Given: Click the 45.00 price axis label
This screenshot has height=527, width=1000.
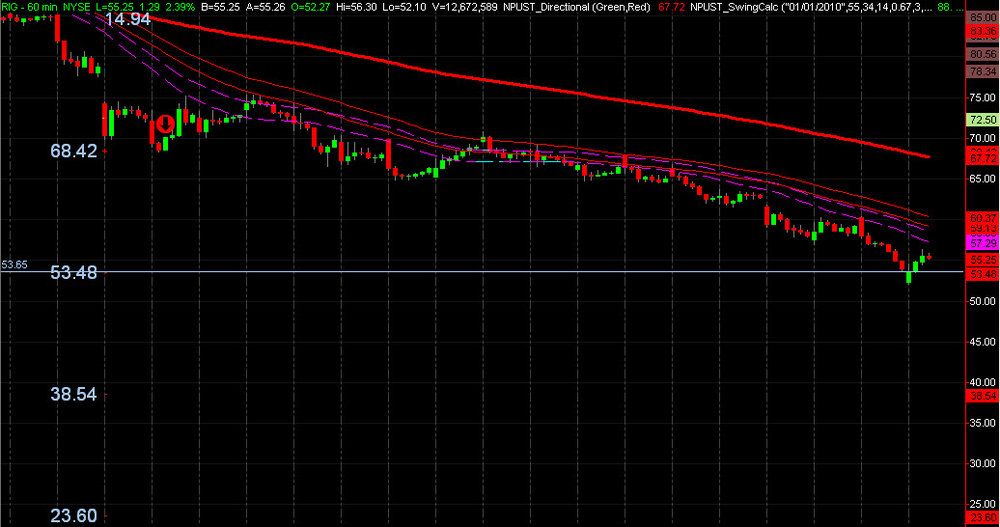Looking at the screenshot, I should click(983, 342).
